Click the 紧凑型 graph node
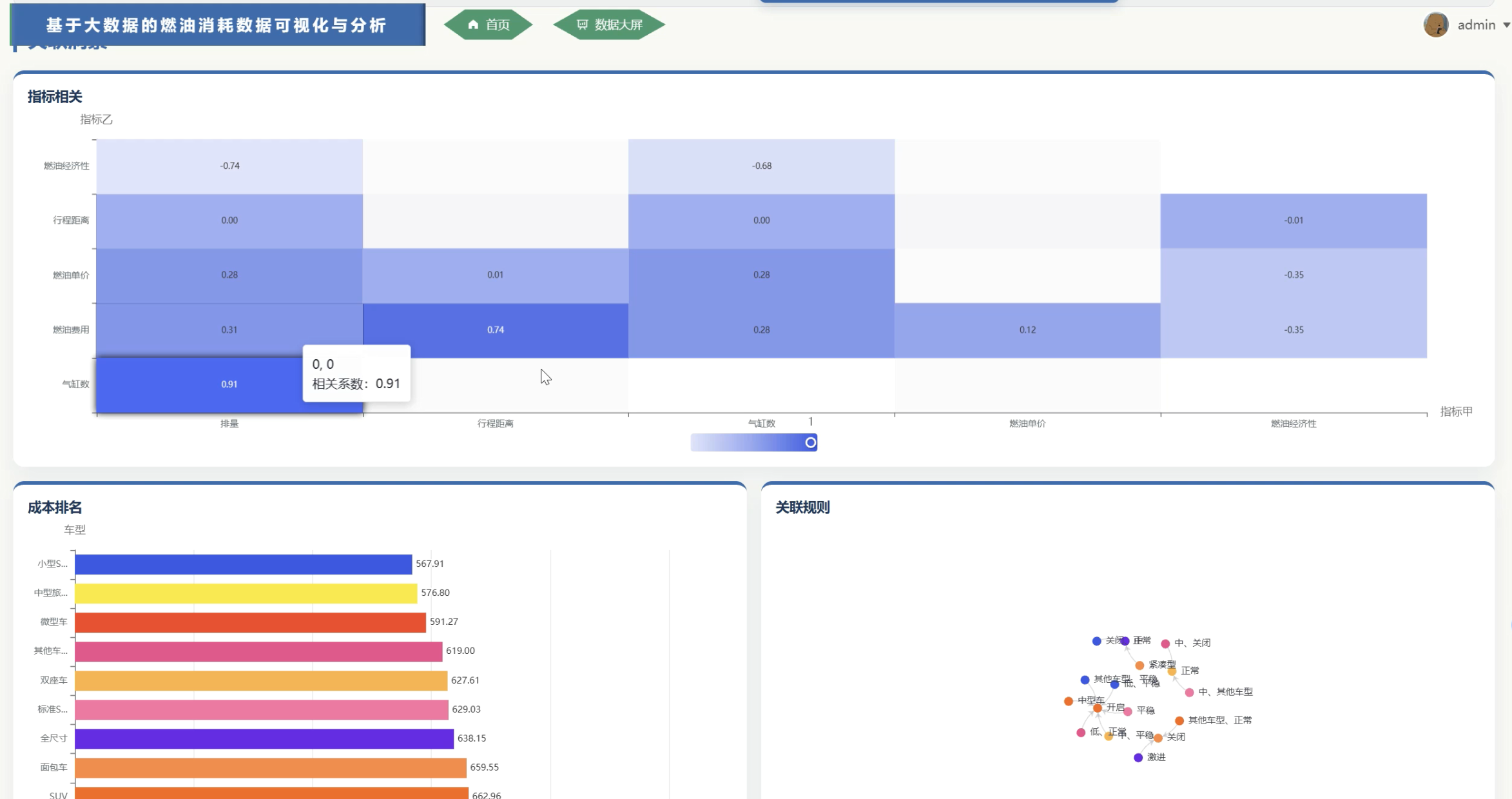This screenshot has height=799, width=1512. coord(1139,666)
